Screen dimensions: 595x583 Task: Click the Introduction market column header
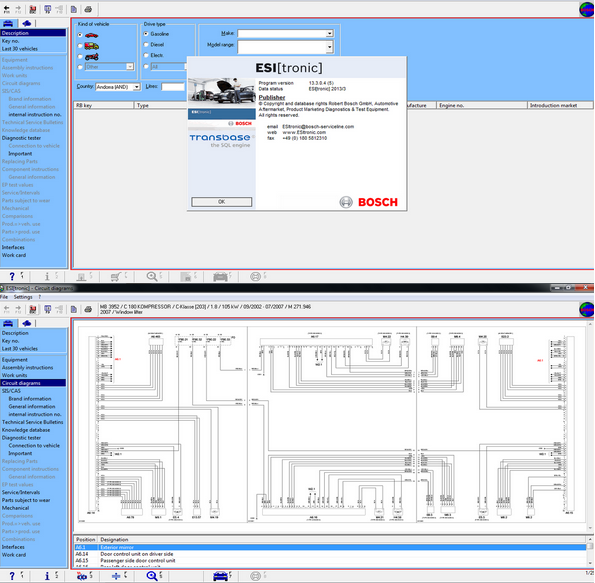coord(560,105)
